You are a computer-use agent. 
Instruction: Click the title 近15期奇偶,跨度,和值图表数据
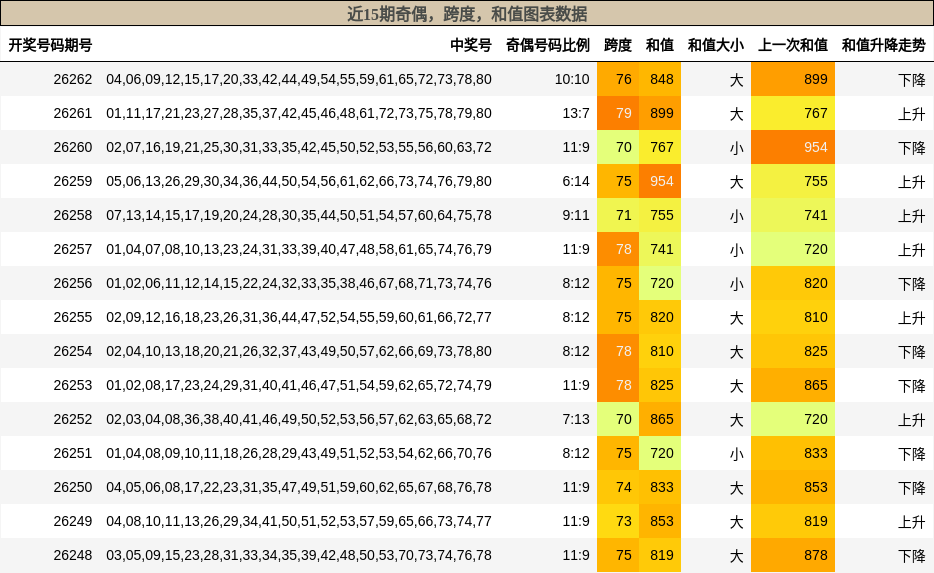point(467,14)
